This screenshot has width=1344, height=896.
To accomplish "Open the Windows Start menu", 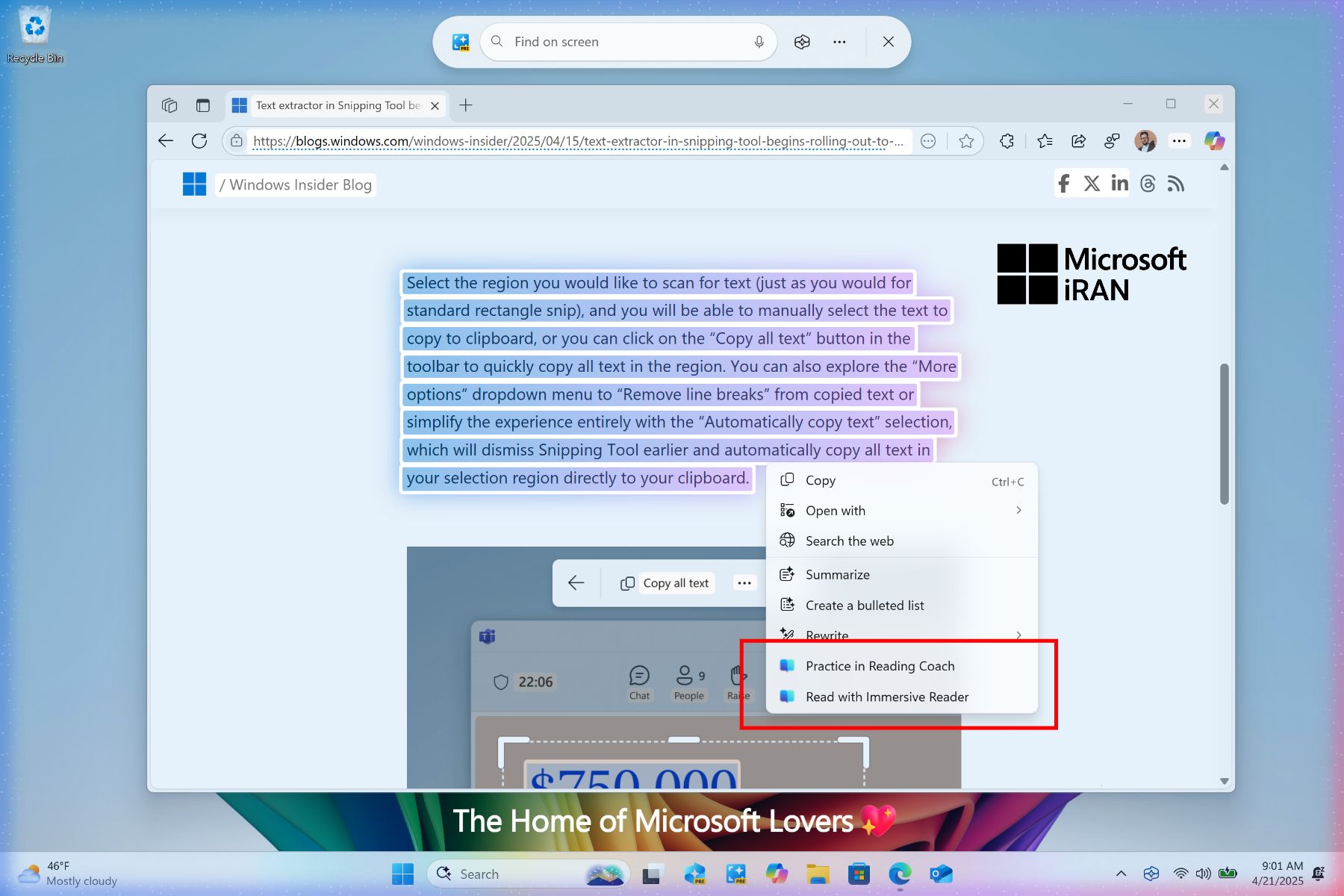I will 402,874.
